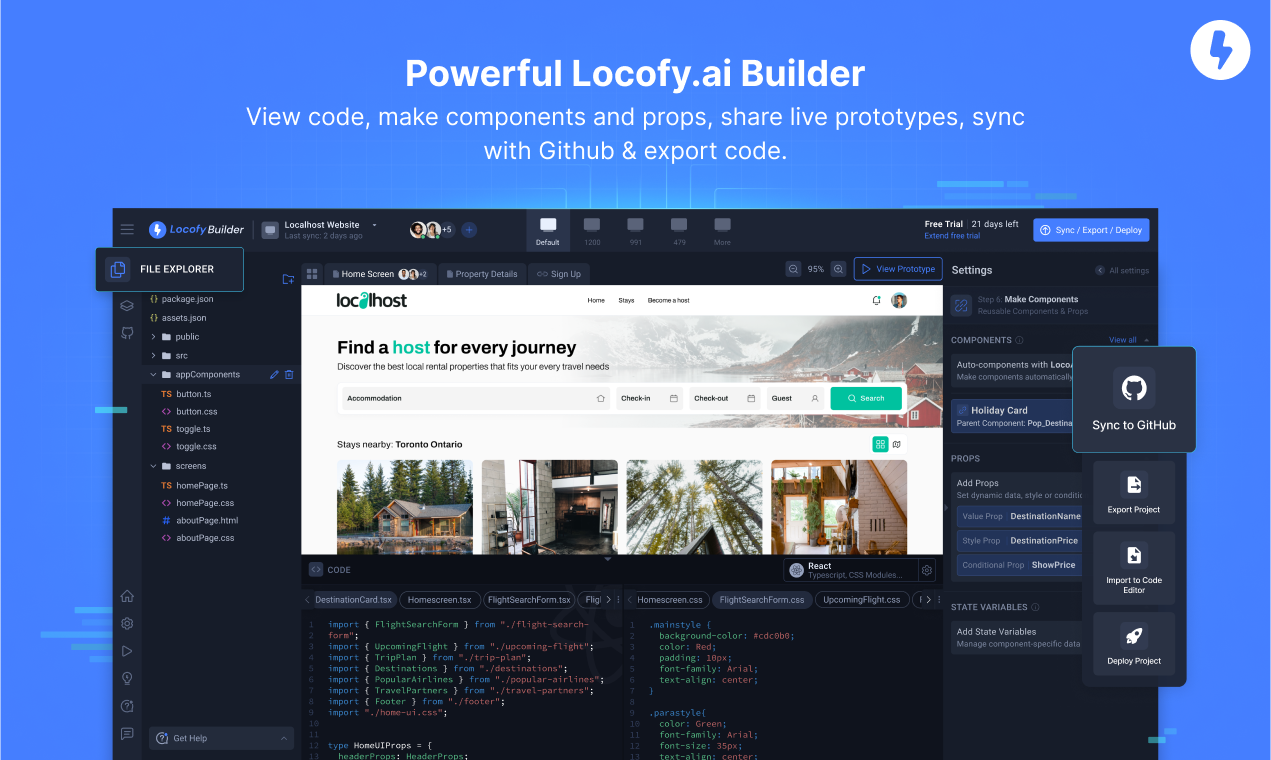Viewport: 1271px width, 760px height.
Task: Select the green grid view in stays listing
Action: (x=880, y=444)
